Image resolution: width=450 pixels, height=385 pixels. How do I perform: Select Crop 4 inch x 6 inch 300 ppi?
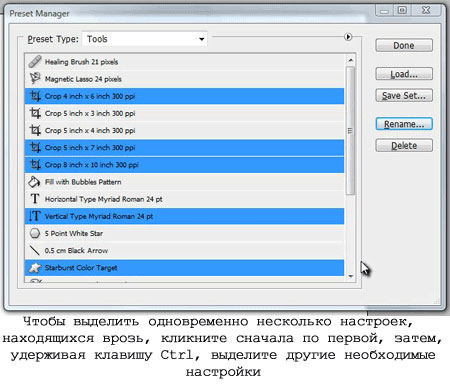[184, 96]
